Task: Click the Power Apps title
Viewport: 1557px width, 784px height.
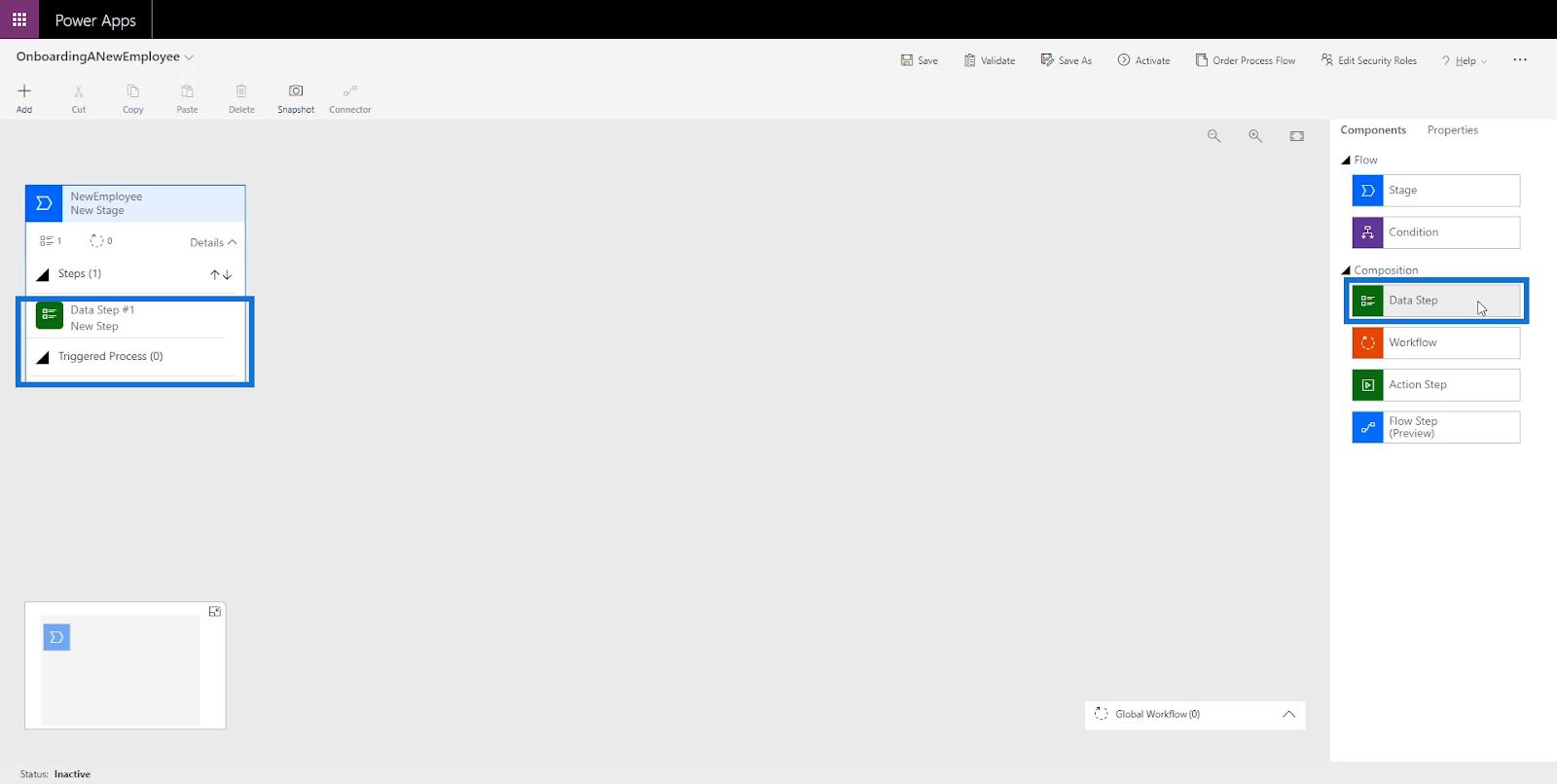Action: coord(95,19)
